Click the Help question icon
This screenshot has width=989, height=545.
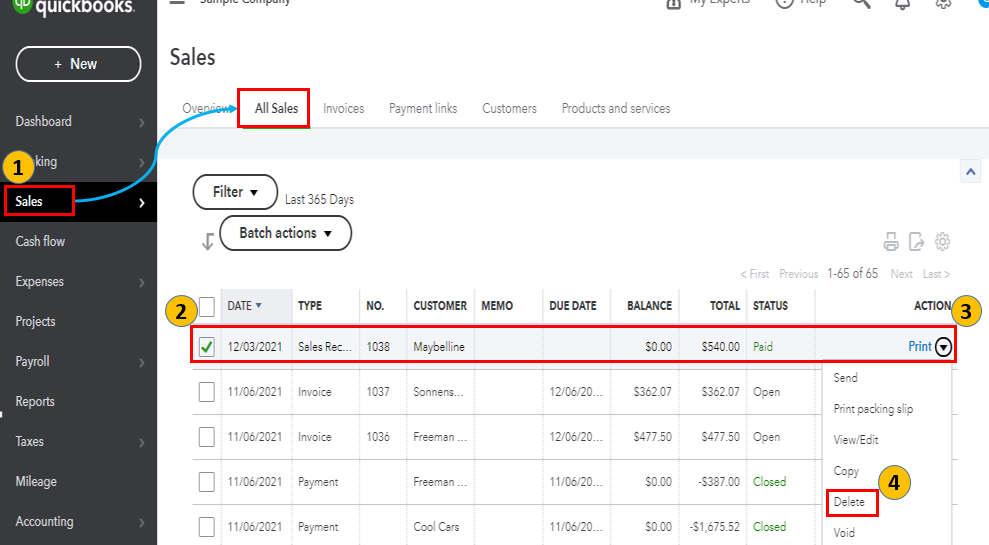784,3
